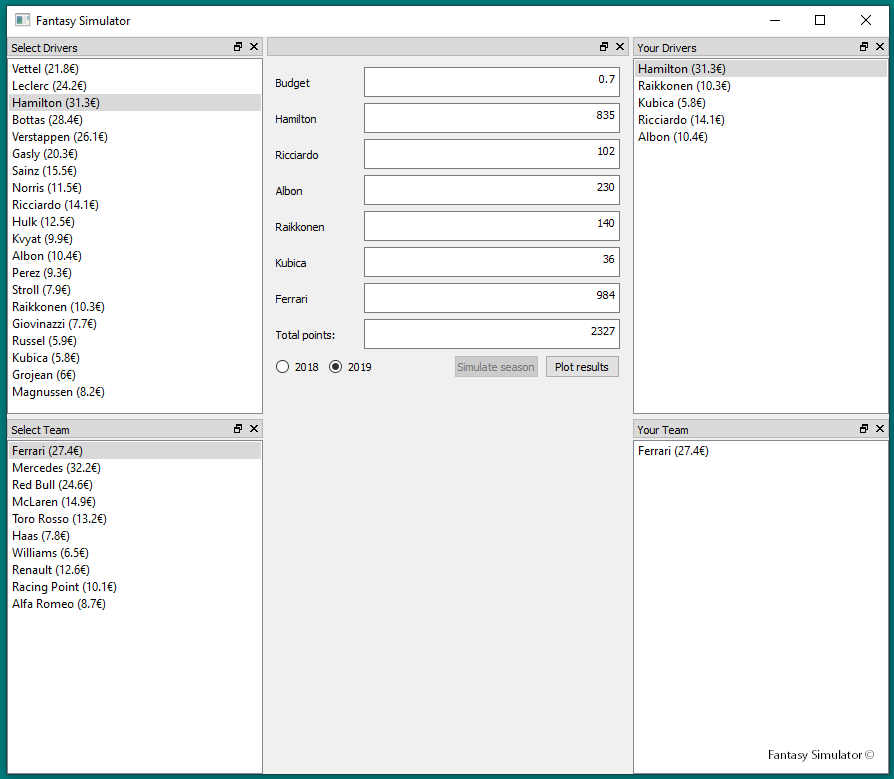Select Renault (12.6€) team
Image resolution: width=894 pixels, height=779 pixels.
[x=135, y=570]
